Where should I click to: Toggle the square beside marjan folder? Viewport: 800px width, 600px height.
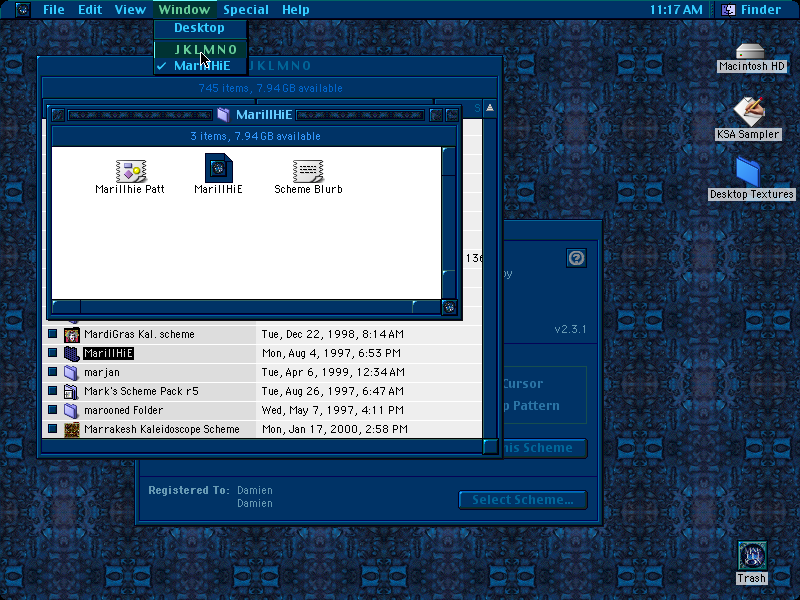[x=53, y=372]
